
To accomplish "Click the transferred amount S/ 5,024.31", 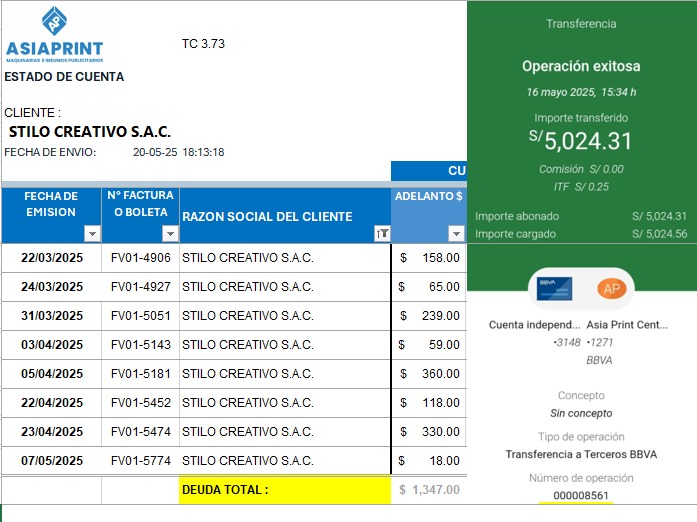I will click(581, 141).
